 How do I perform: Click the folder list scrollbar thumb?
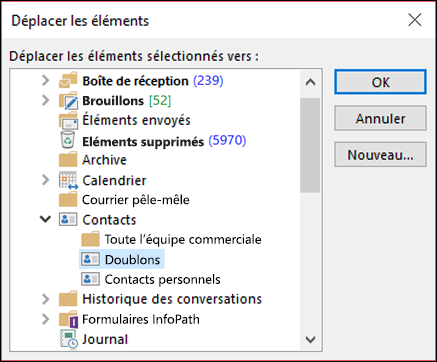[310, 145]
